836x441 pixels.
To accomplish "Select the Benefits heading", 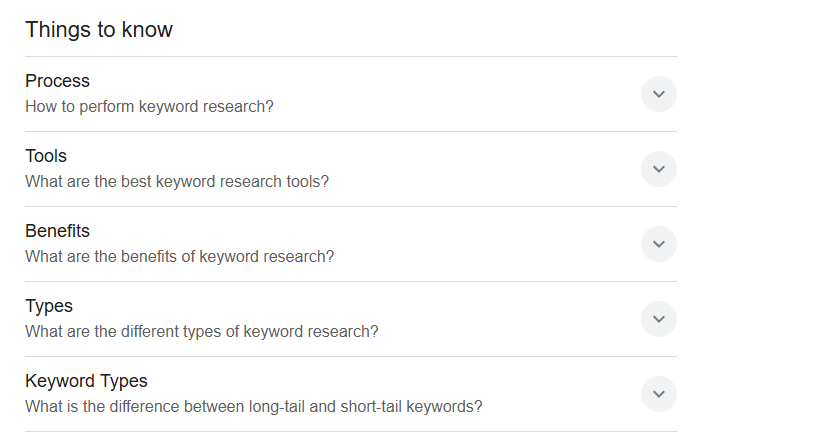I will (57, 231).
